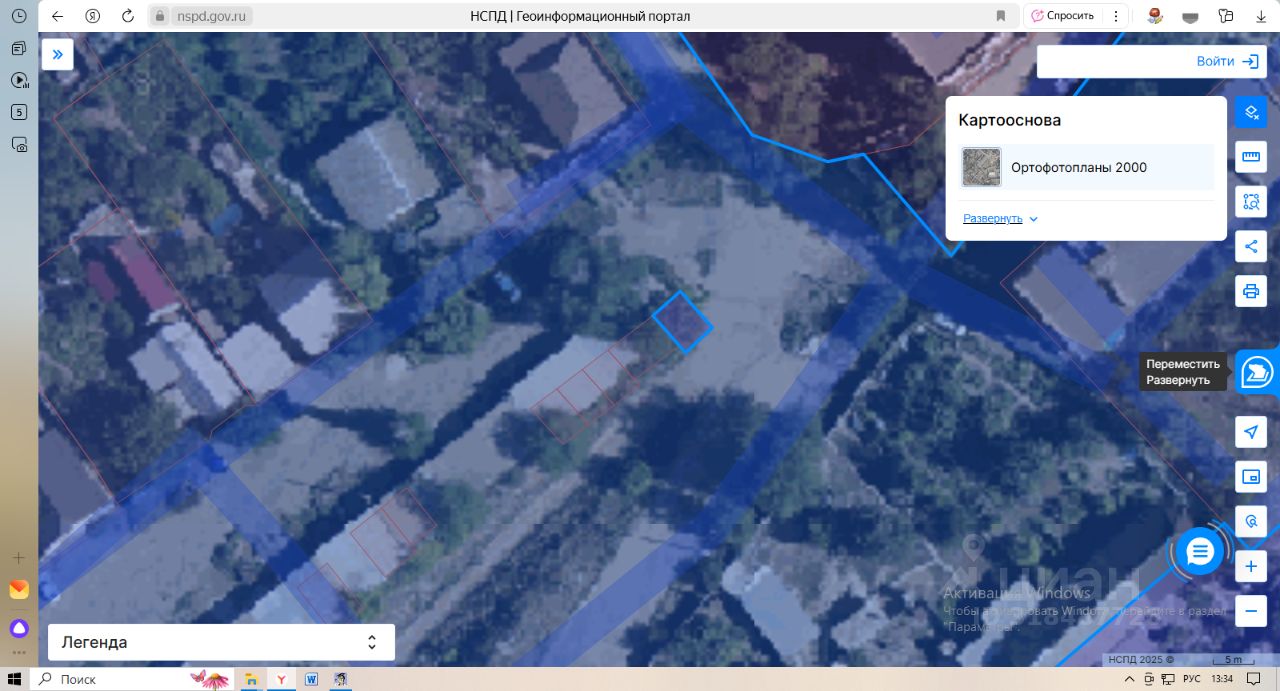Image resolution: width=1280 pixels, height=691 pixels.
Task: Open the map layers tool
Action: [1250, 112]
